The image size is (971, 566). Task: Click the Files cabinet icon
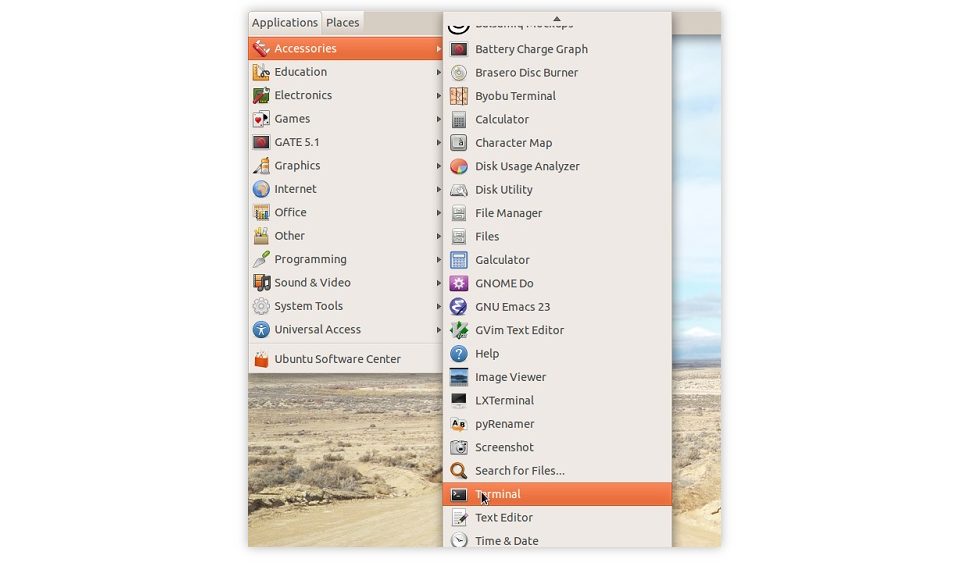(459, 237)
